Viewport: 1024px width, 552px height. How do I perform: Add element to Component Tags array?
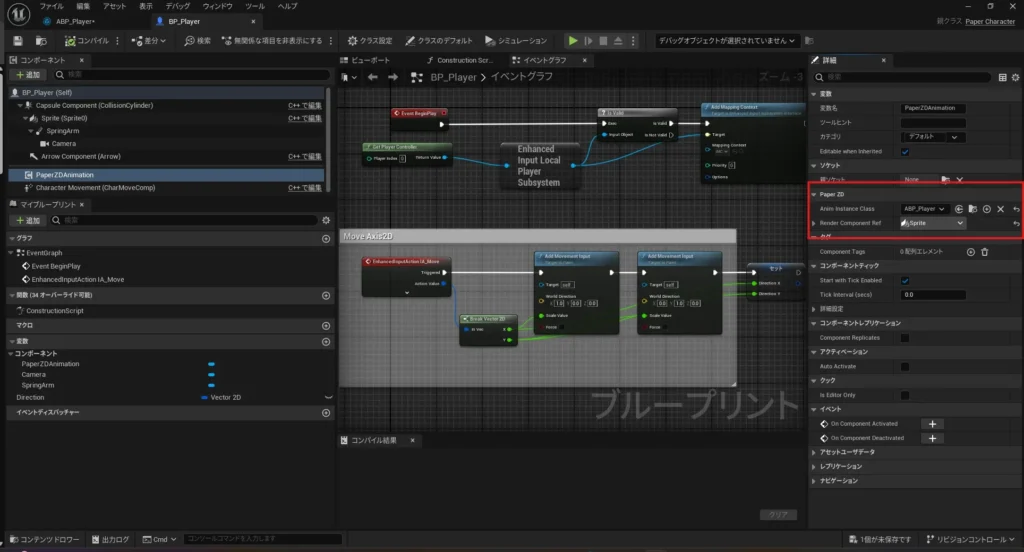970,252
